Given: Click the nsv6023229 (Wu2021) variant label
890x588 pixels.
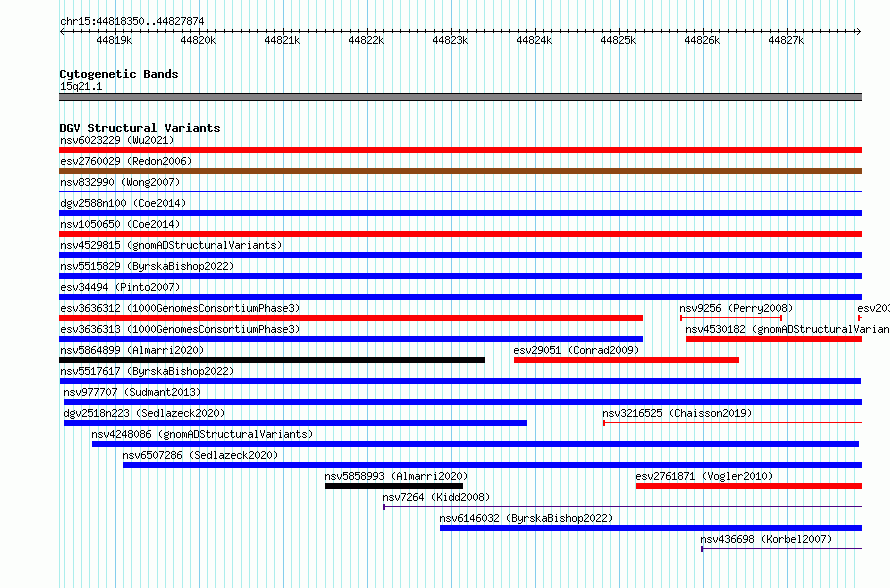Looking at the screenshot, I should pos(117,140).
